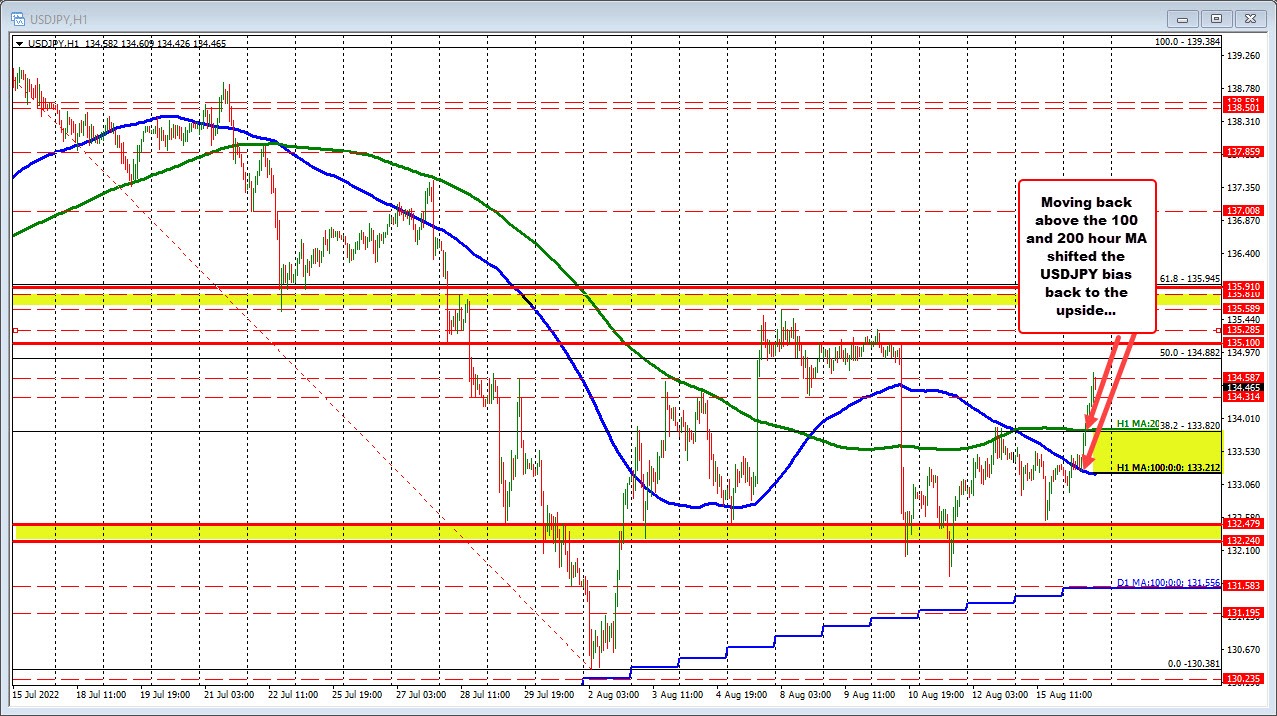The image size is (1277, 716).
Task: Click the minimize icon on the chart window
Action: point(1181,18)
